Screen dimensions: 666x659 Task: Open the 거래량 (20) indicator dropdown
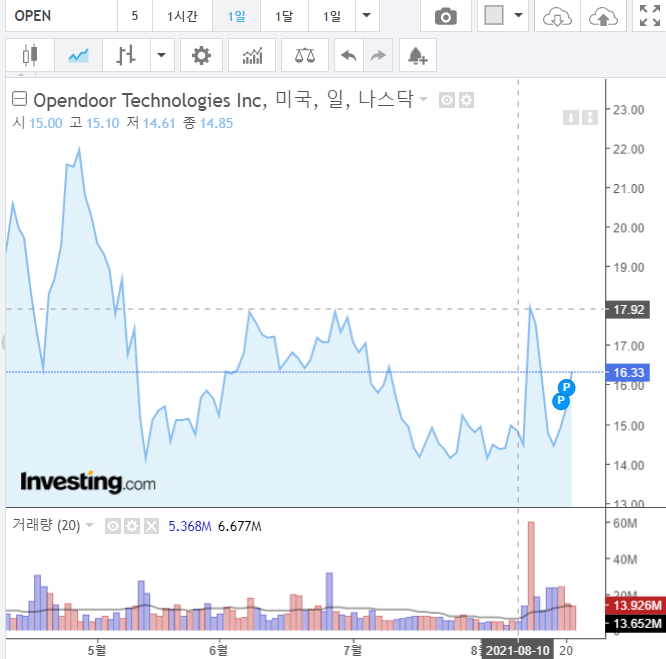(x=89, y=525)
